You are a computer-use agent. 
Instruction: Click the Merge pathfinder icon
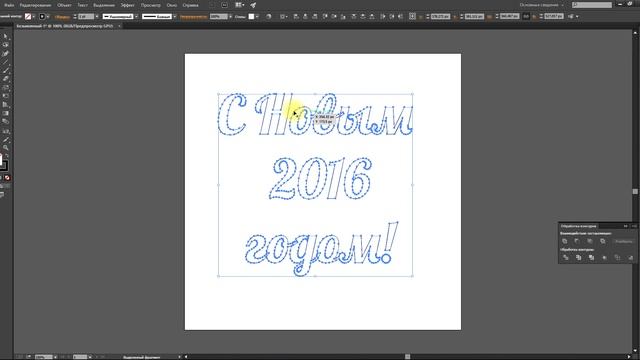[591, 258]
